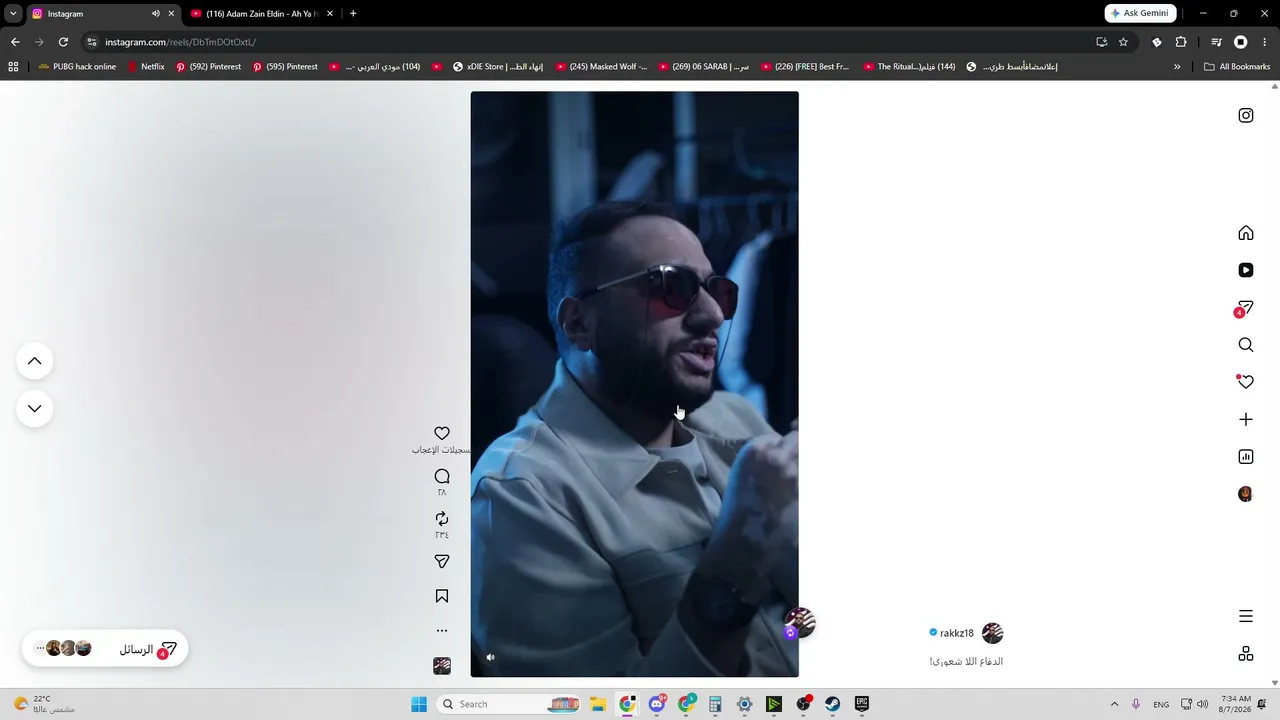Open the xDIE Store bookmark
The height and width of the screenshot is (720, 1280).
pos(497,67)
